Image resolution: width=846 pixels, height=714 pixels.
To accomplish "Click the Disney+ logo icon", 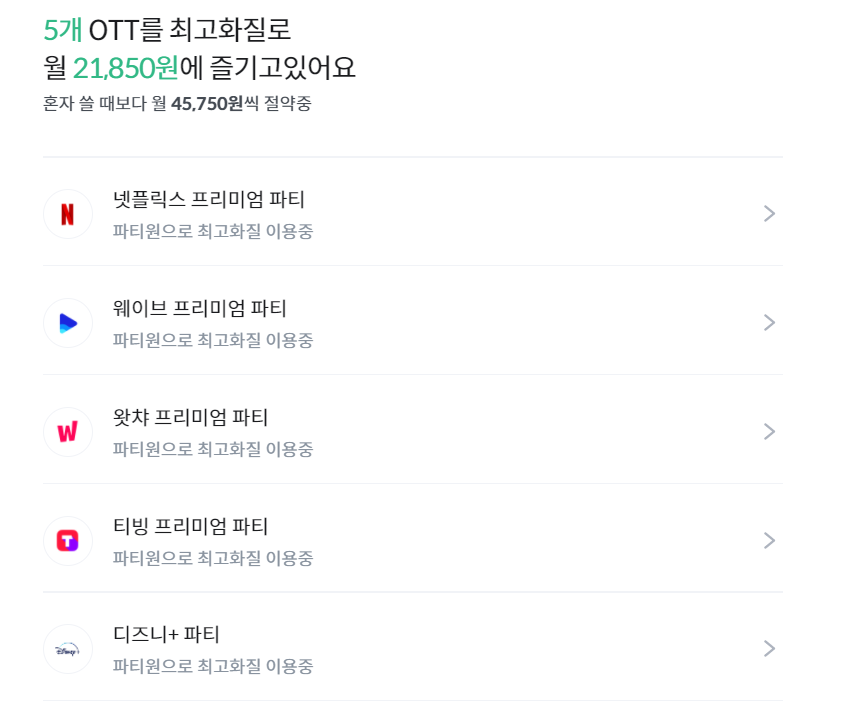I will point(66,649).
